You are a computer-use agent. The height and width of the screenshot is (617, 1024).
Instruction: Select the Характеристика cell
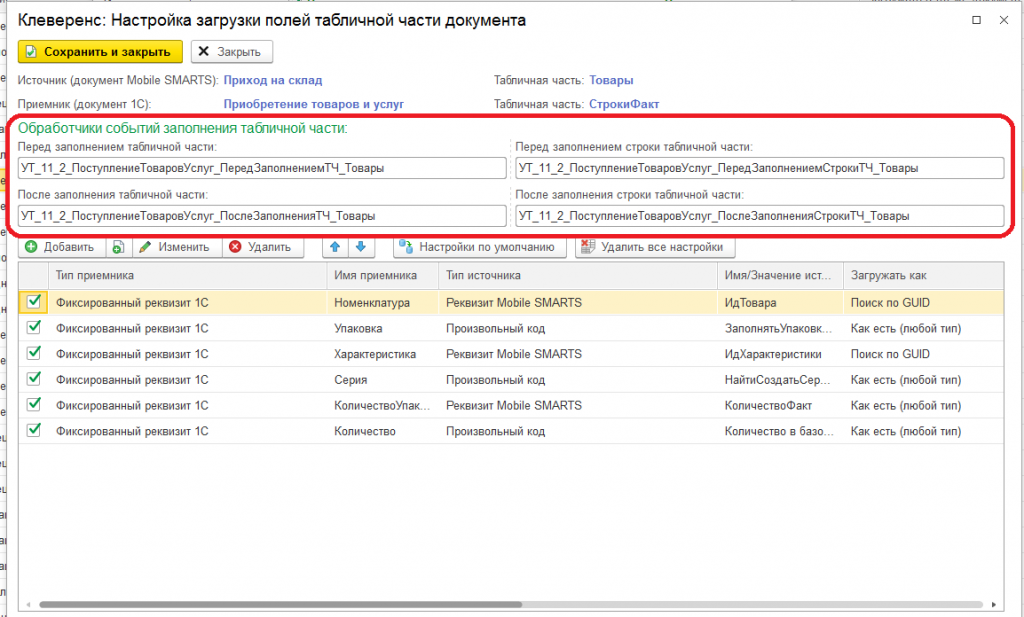pyautogui.click(x=383, y=354)
